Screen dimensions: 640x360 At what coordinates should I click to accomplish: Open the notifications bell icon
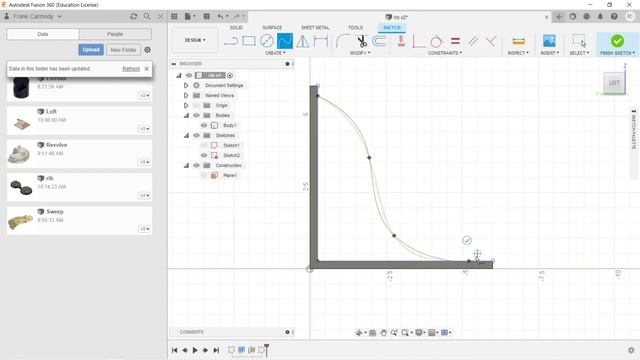pyautogui.click(x=600, y=16)
